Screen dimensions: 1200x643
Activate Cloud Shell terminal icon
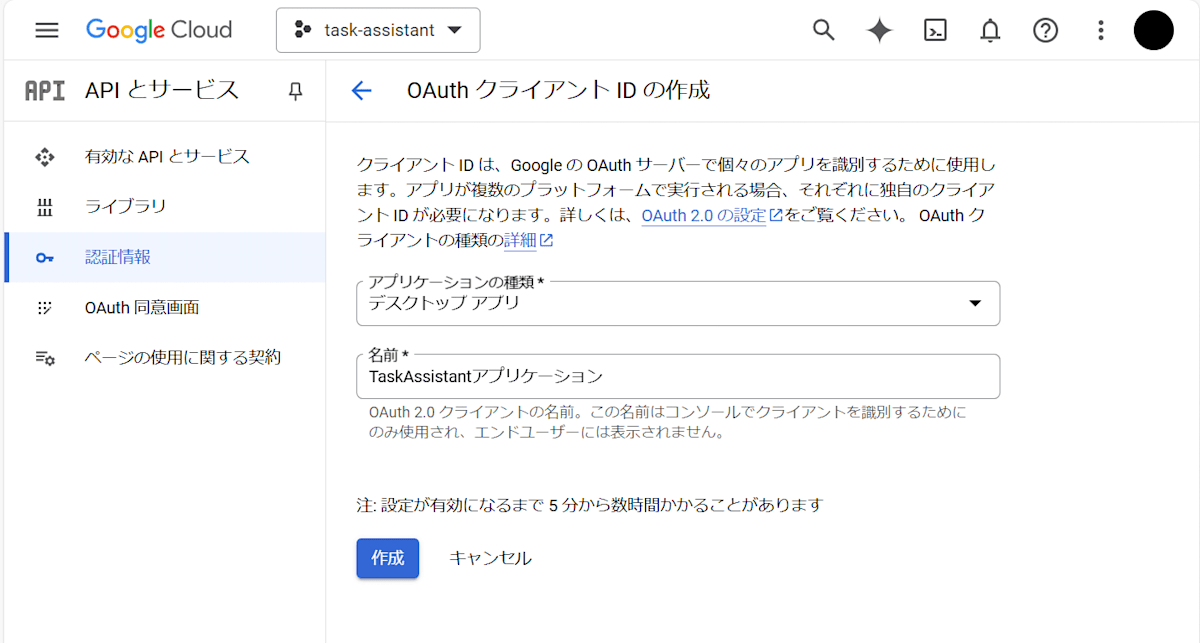coord(935,30)
